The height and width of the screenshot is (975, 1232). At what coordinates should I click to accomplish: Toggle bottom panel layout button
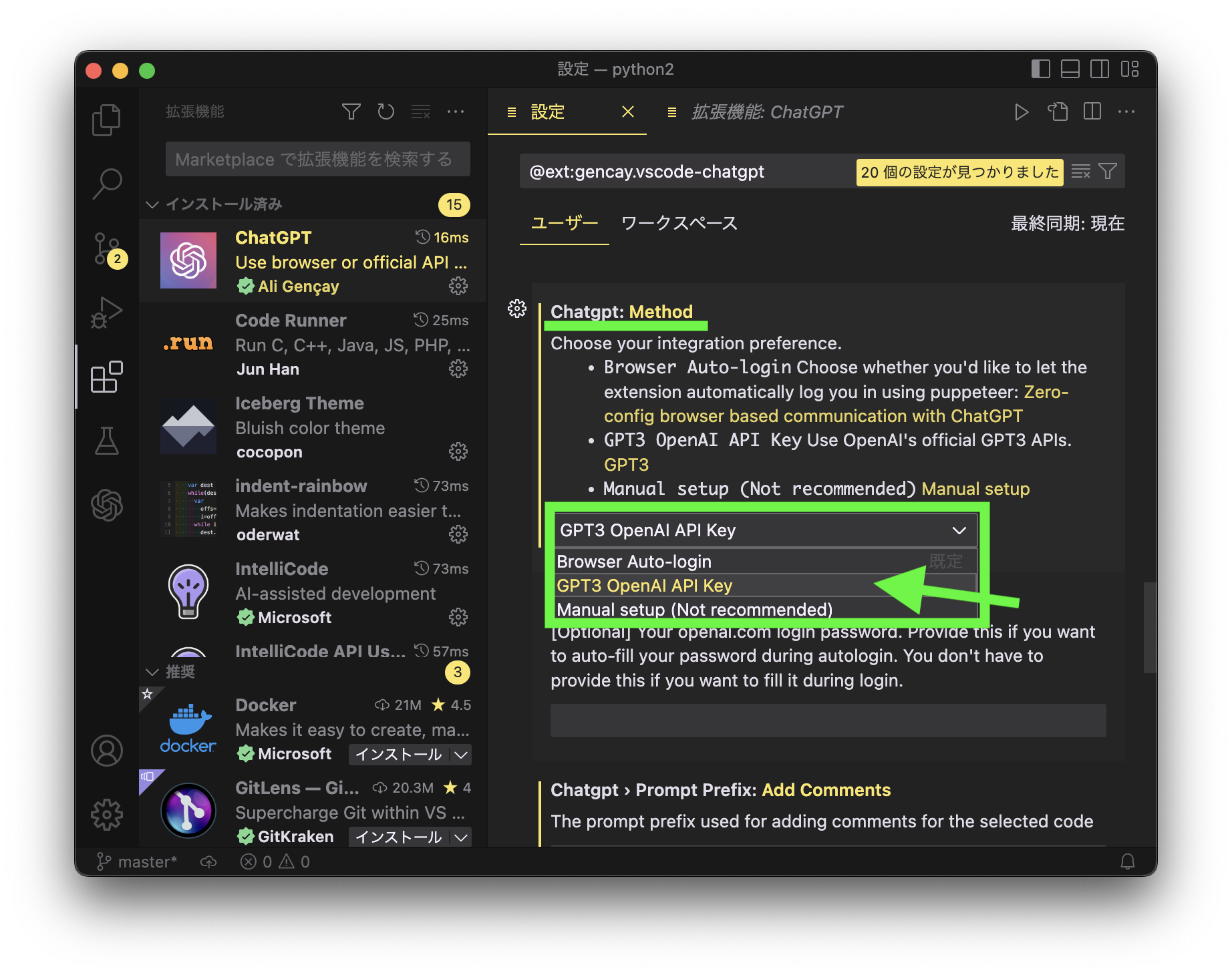coord(1070,69)
